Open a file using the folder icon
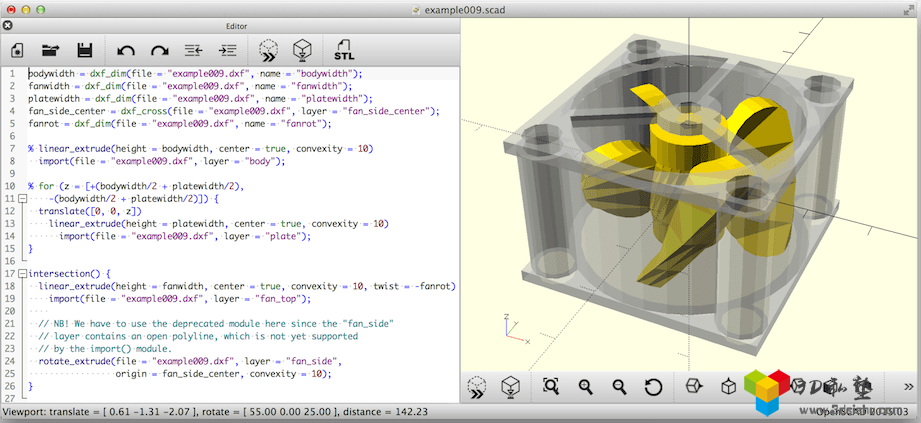The width and height of the screenshot is (921, 423). (x=51, y=51)
